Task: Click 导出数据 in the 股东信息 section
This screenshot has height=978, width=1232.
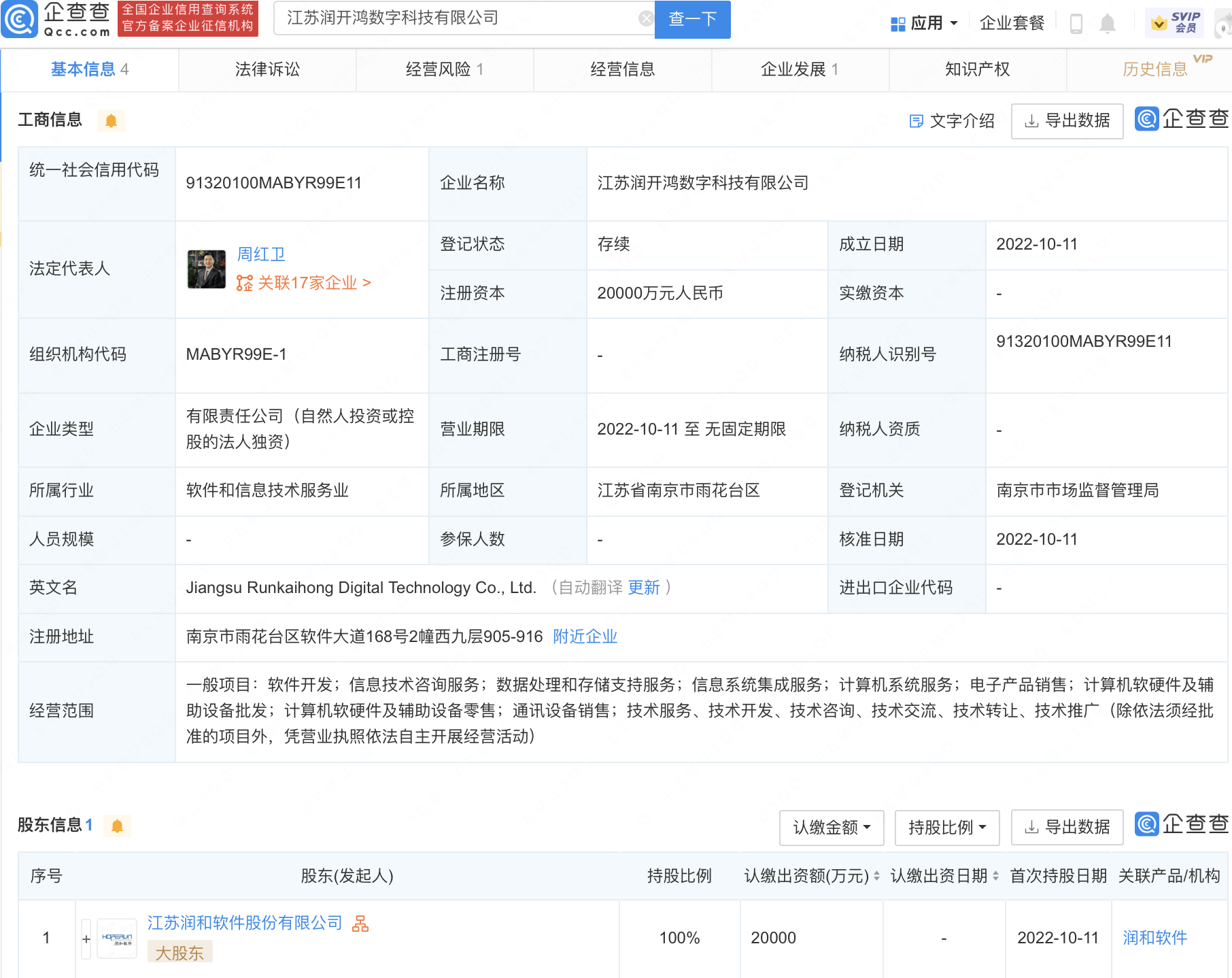Action: coord(1067,828)
